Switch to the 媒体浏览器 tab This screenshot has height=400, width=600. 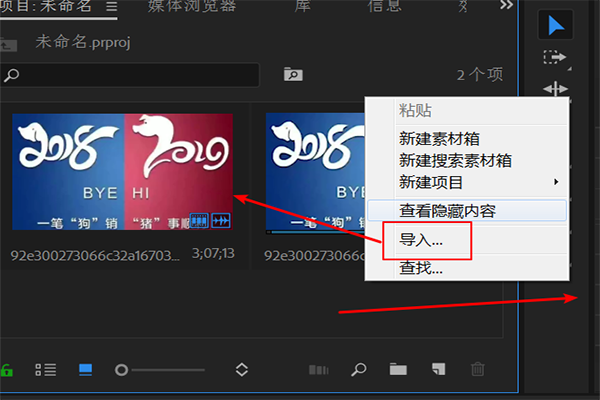click(192, 6)
